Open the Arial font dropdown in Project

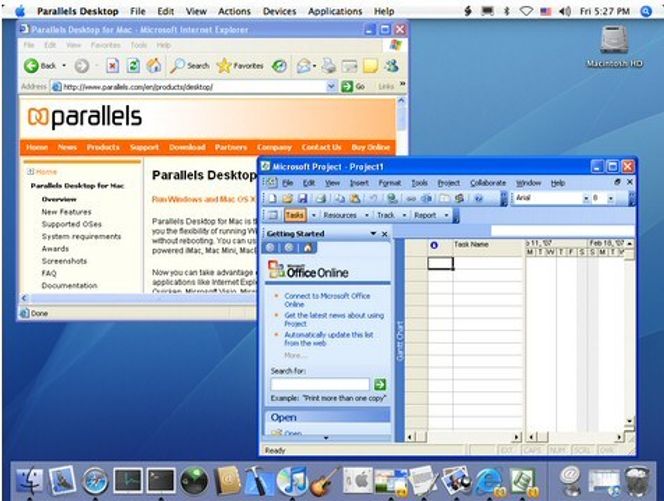[586, 198]
